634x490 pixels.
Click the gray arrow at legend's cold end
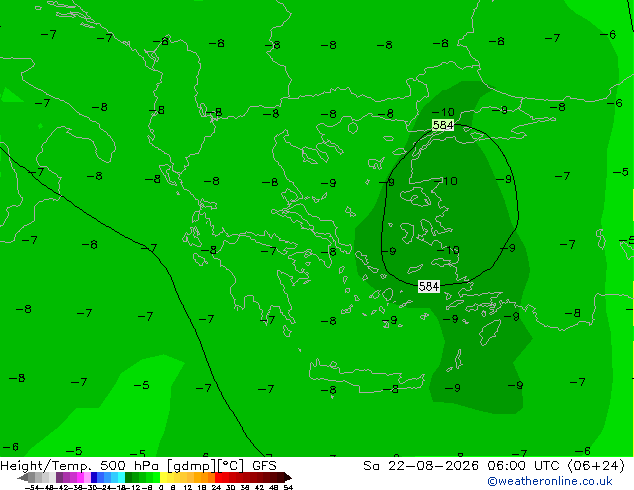(23, 477)
